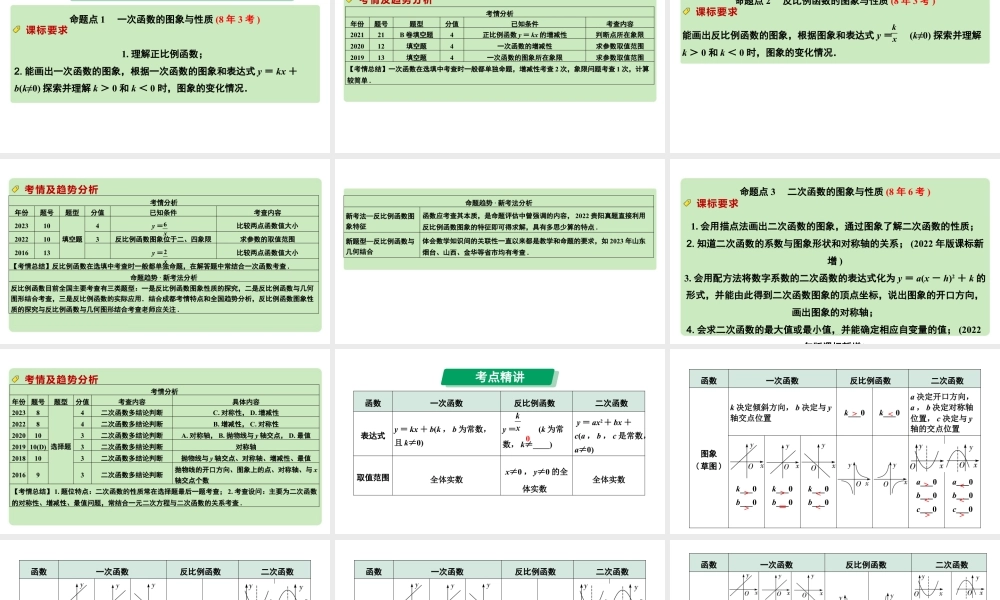Select the a≥0 condition in 二次函数 column
This screenshot has width=1000, height=600.
tap(925, 481)
